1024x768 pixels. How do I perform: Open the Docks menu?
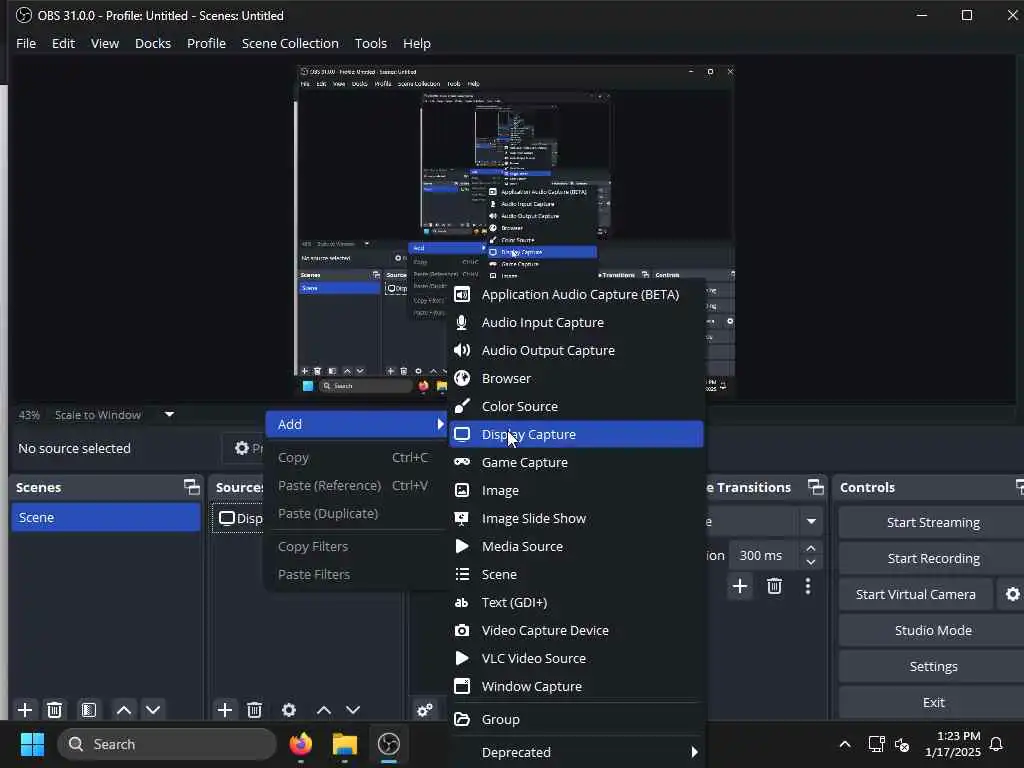pos(153,43)
